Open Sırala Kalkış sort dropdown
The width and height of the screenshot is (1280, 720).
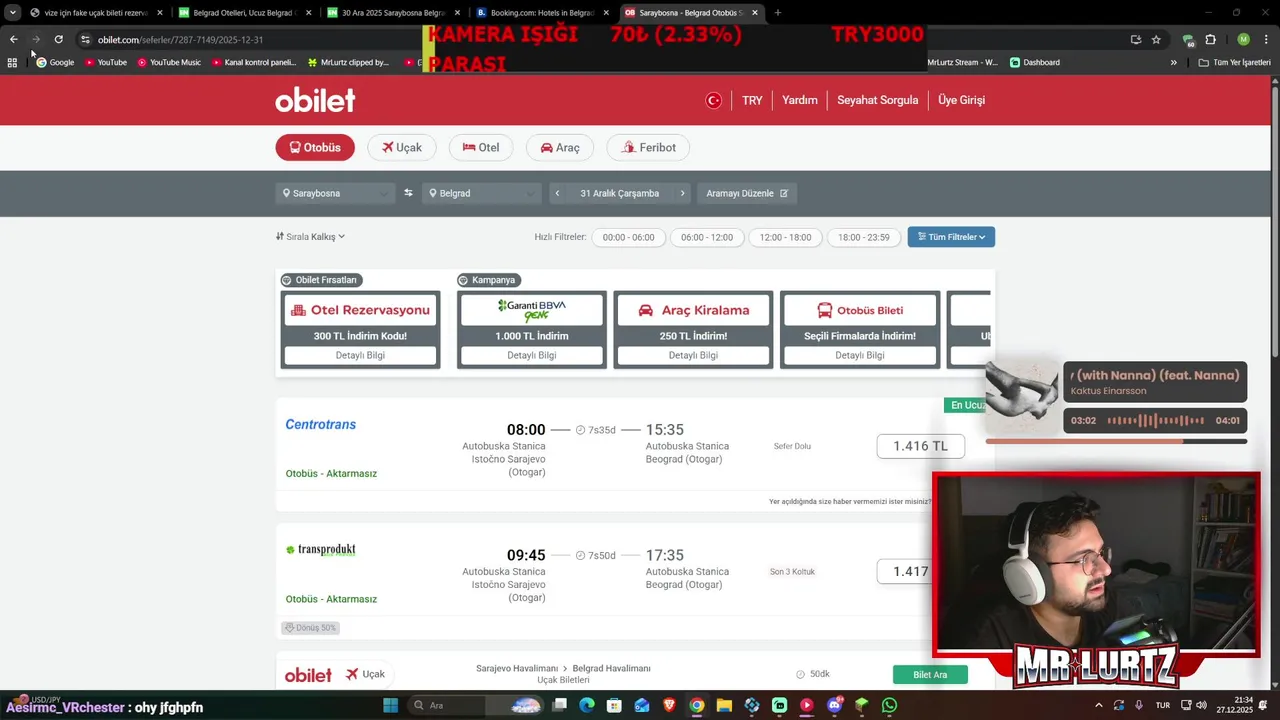point(310,237)
